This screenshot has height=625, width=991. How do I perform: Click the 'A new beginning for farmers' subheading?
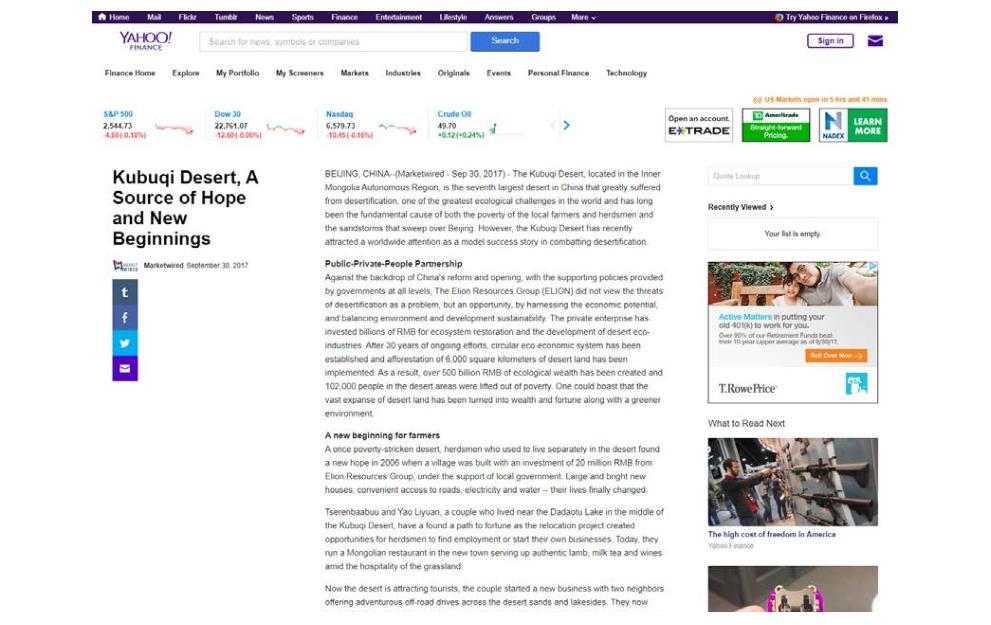(382, 435)
